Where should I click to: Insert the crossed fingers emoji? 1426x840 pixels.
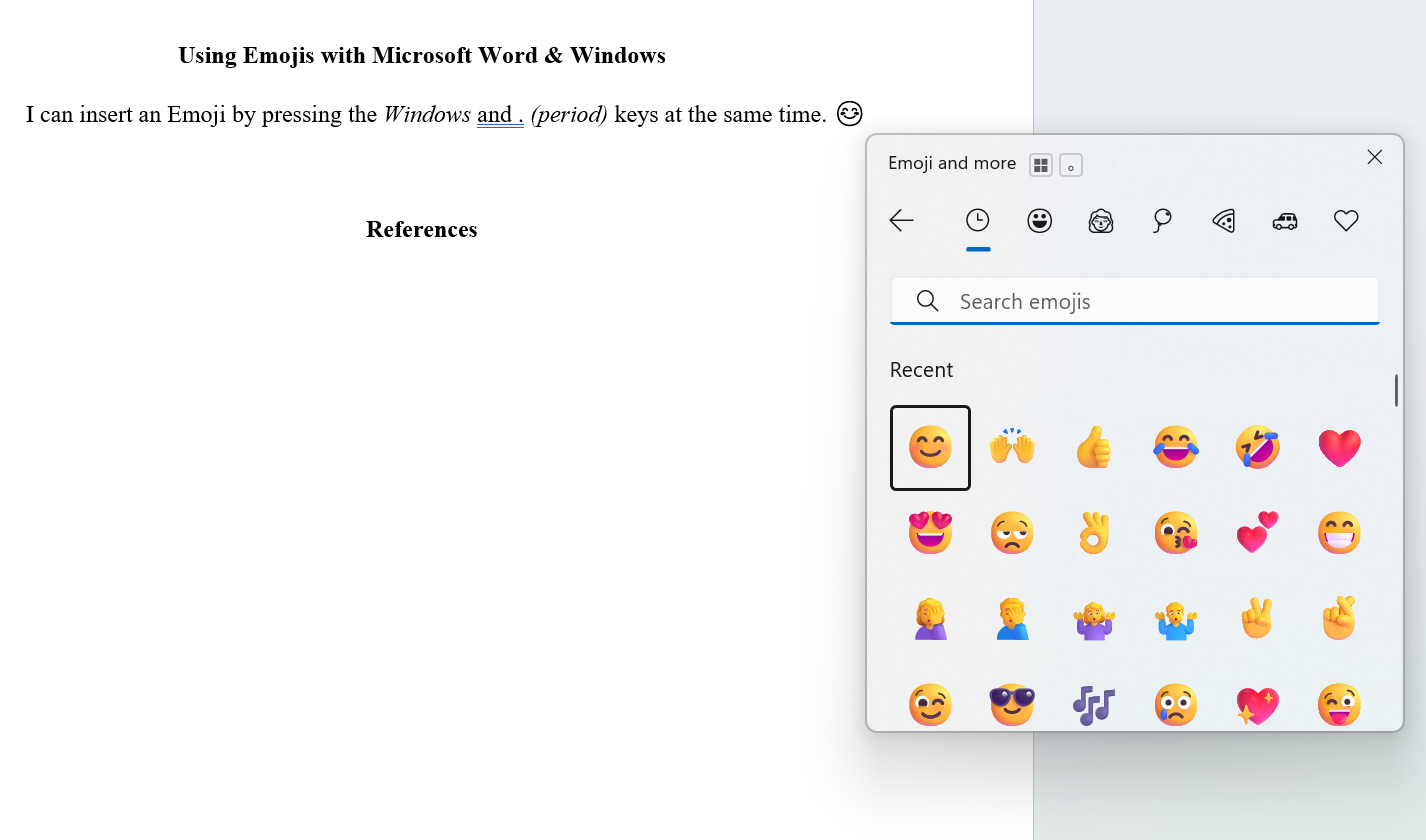1340,619
